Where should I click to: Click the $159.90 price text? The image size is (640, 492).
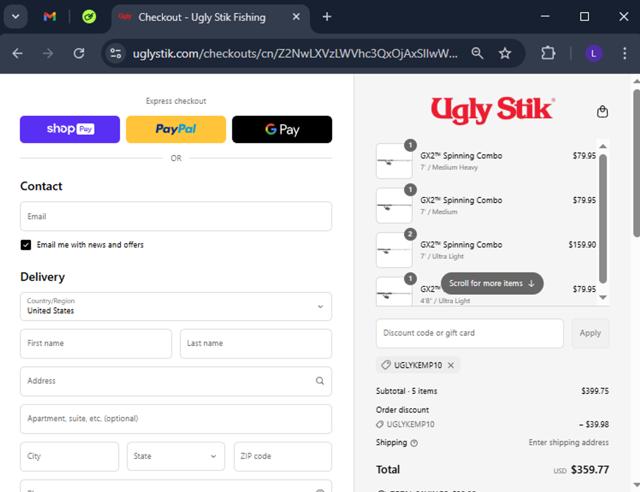coord(582,245)
